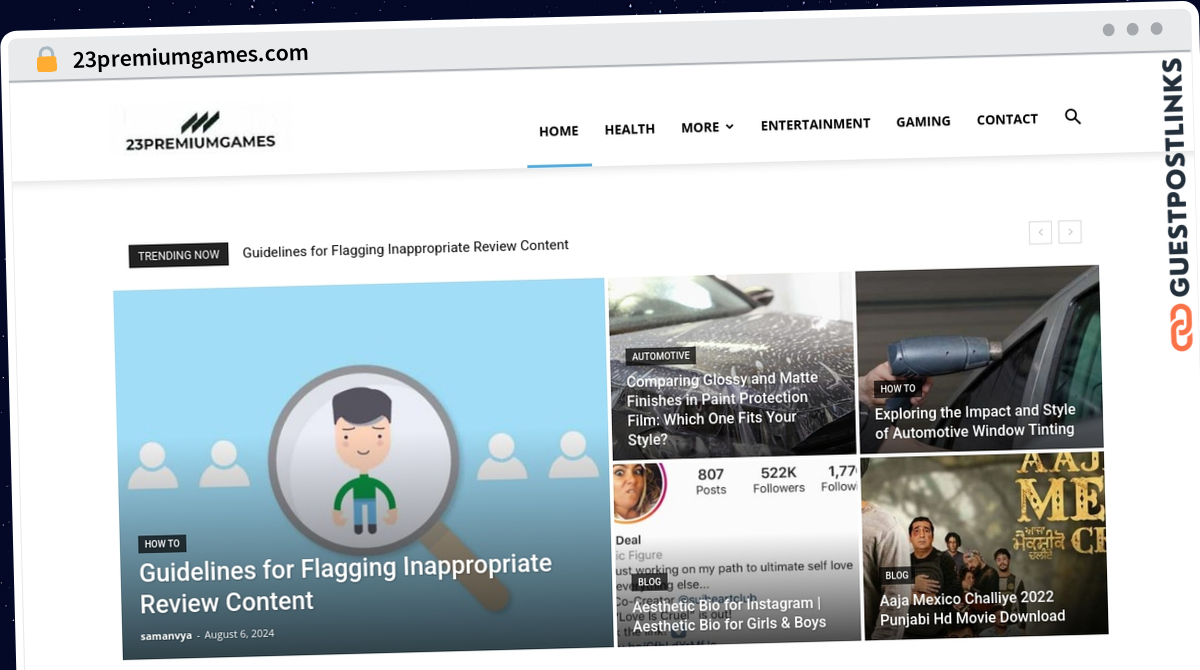This screenshot has width=1200, height=670.
Task: Click the August 6, 2024 post date
Action: coord(239,634)
